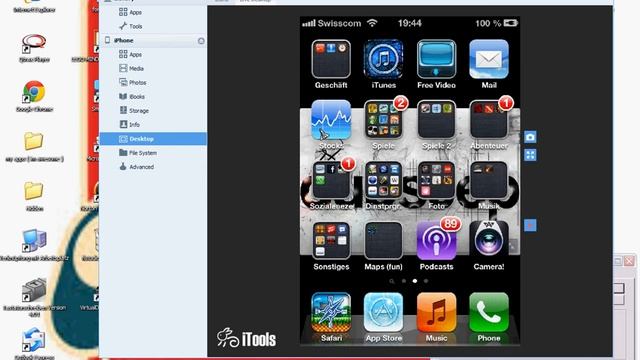Open the Abenteuer folder

click(x=489, y=120)
